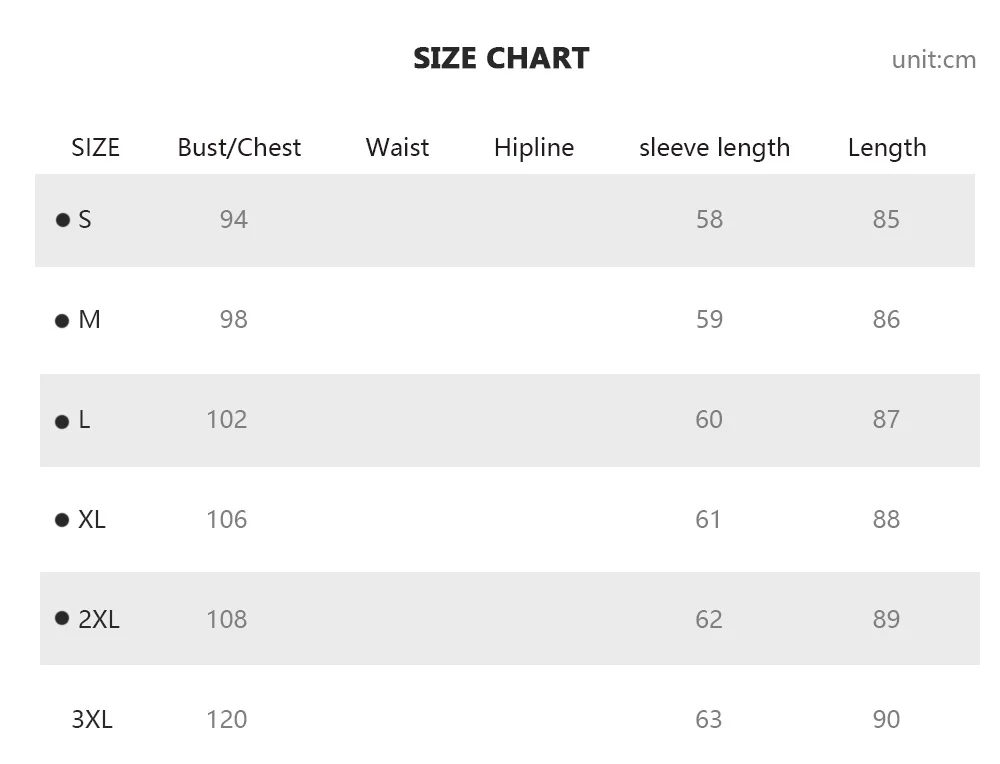Click the Length column header
The image size is (1000, 764).
[887, 148]
